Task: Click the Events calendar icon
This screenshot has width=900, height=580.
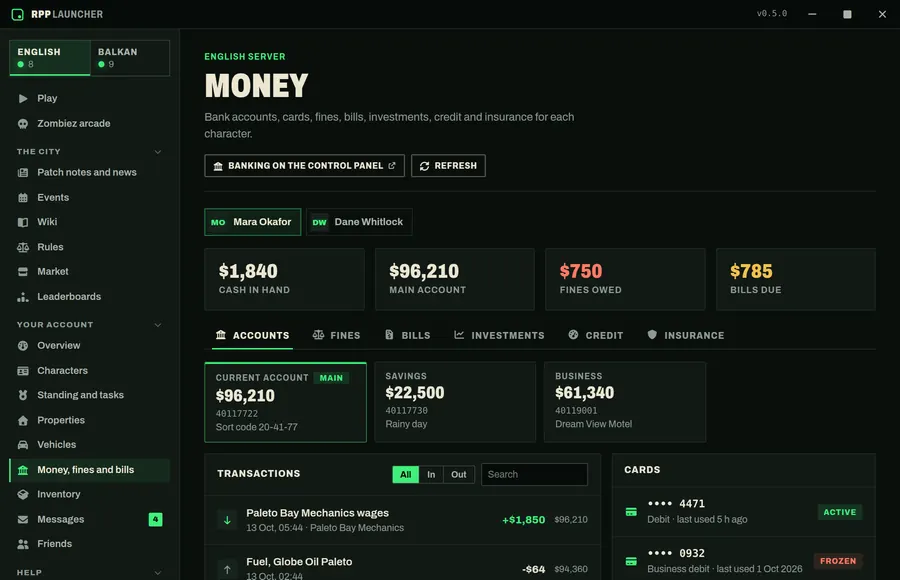Action: [x=23, y=198]
